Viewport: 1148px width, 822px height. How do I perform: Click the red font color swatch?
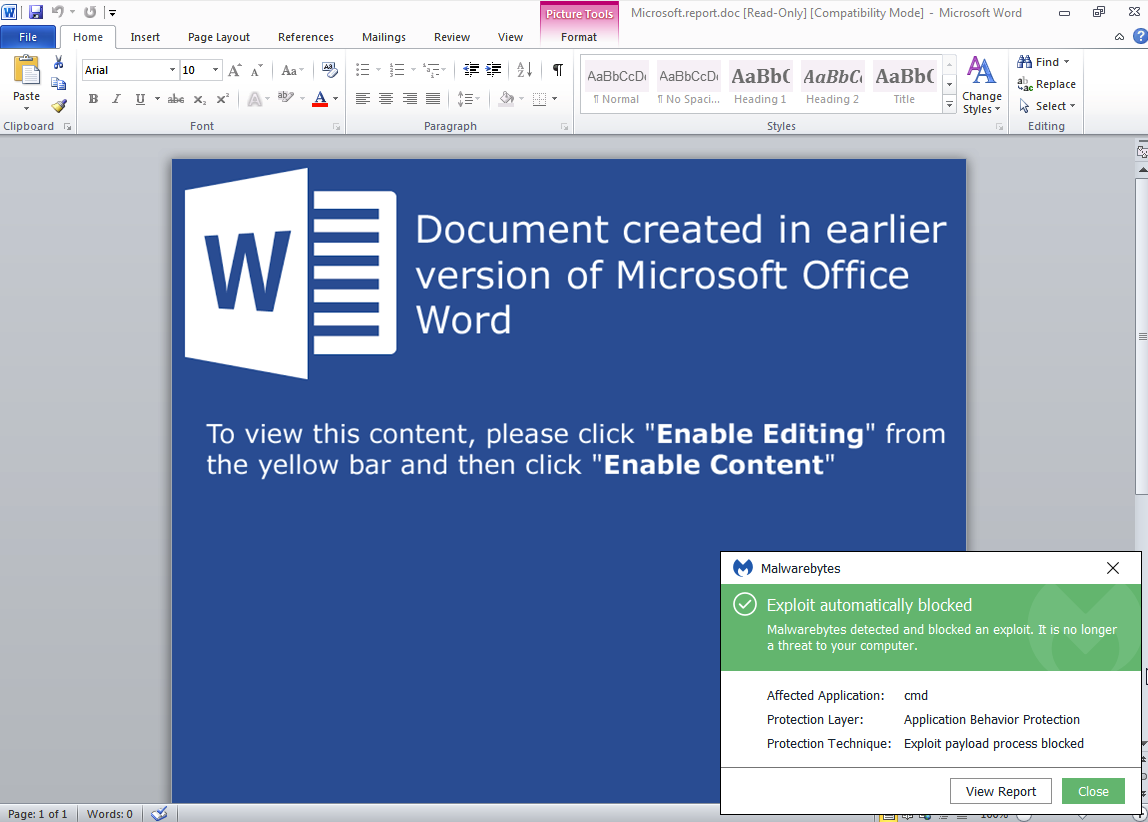[x=320, y=99]
